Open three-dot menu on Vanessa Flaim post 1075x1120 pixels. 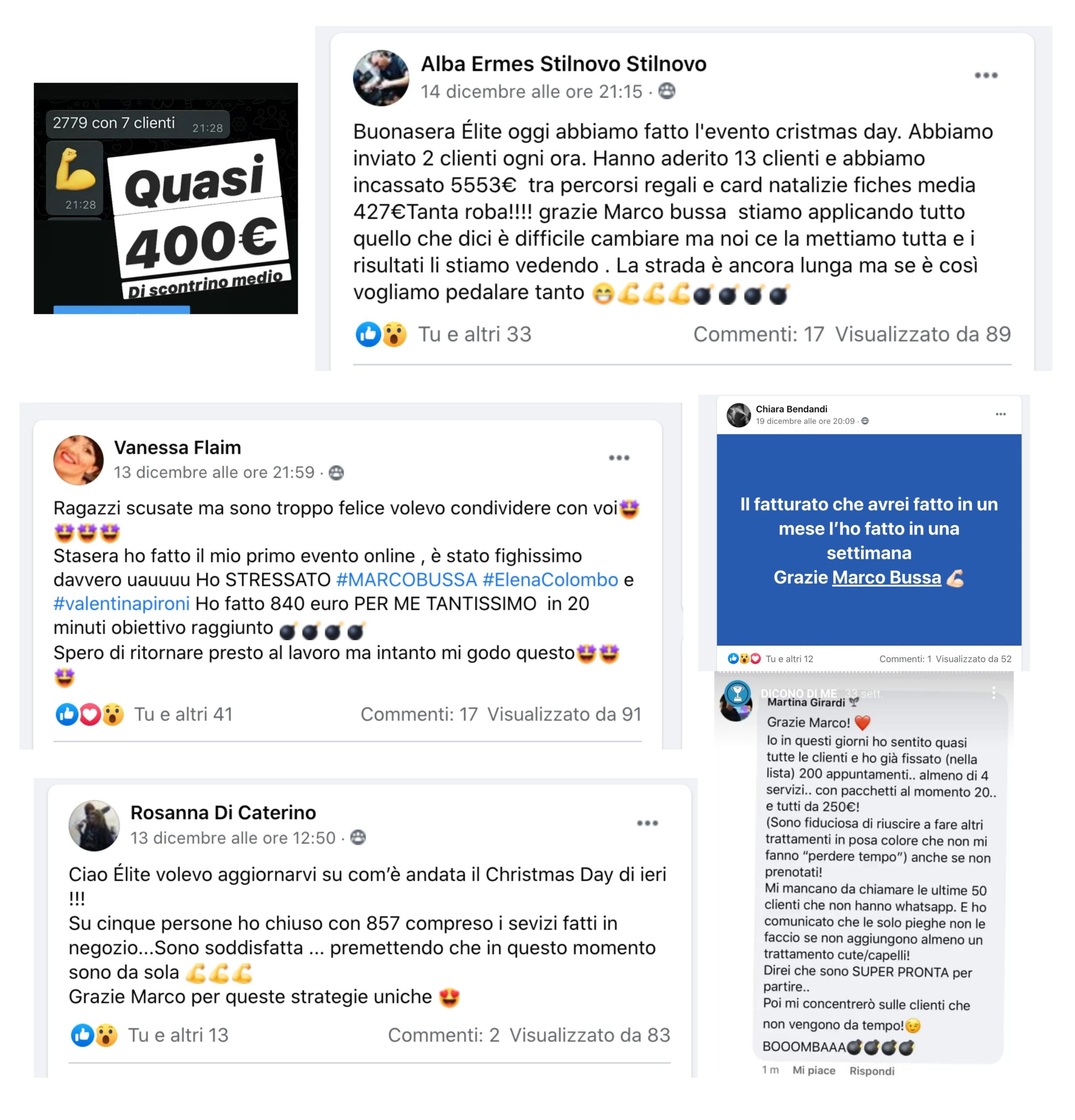[618, 458]
